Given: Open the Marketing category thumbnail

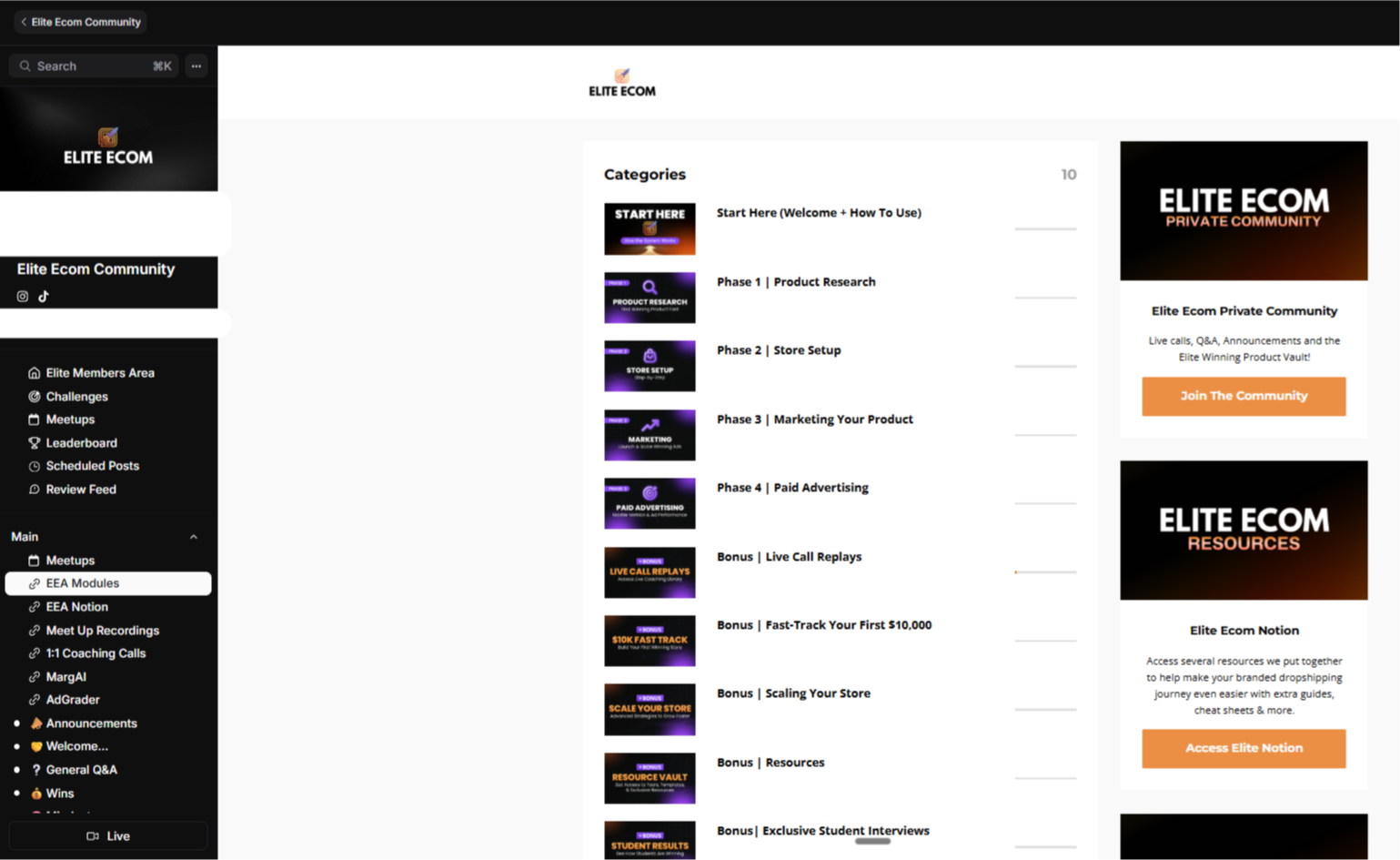Looking at the screenshot, I should [x=650, y=435].
